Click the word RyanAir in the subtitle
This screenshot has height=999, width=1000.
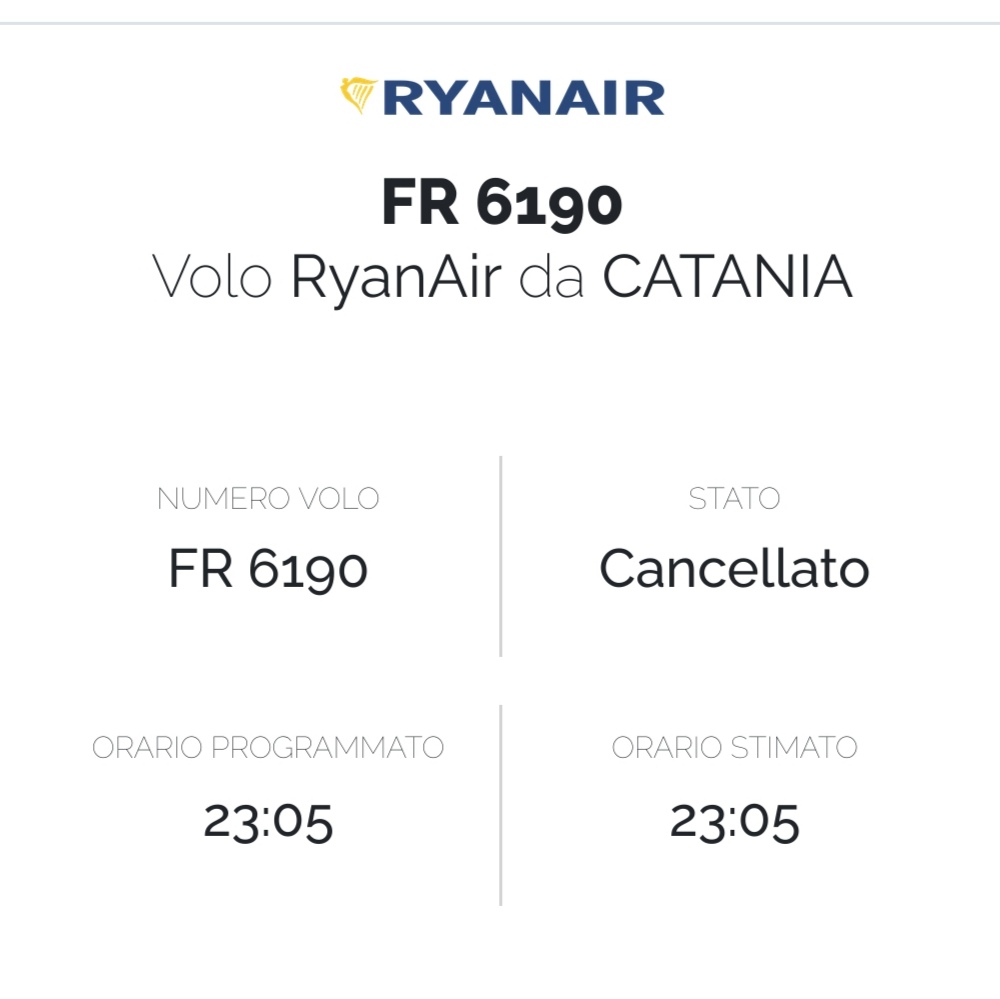click(396, 279)
